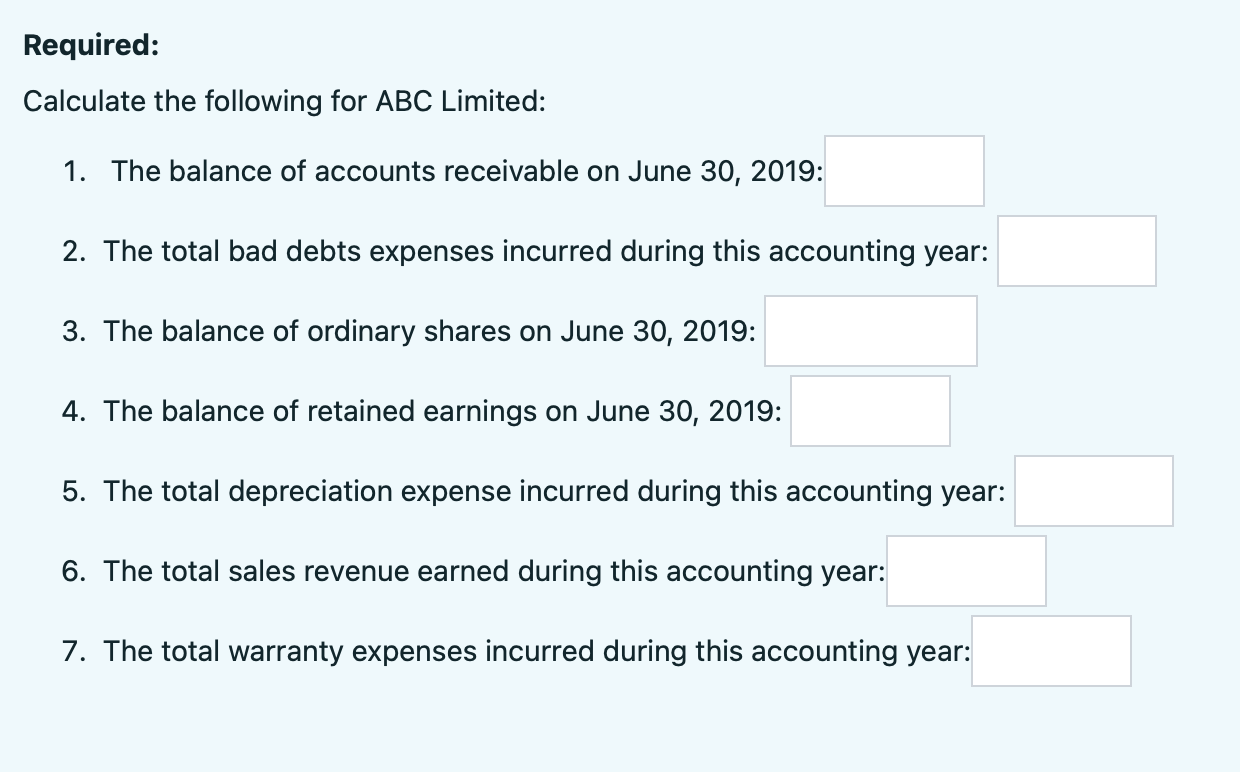Image resolution: width=1240 pixels, height=772 pixels.
Task: Select the retained earnings balance input field
Action: click(x=870, y=411)
